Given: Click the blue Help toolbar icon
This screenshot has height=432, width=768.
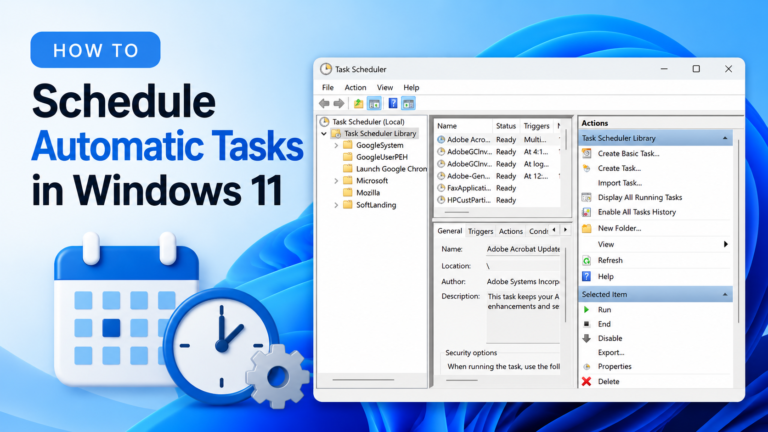Looking at the screenshot, I should click(x=393, y=103).
